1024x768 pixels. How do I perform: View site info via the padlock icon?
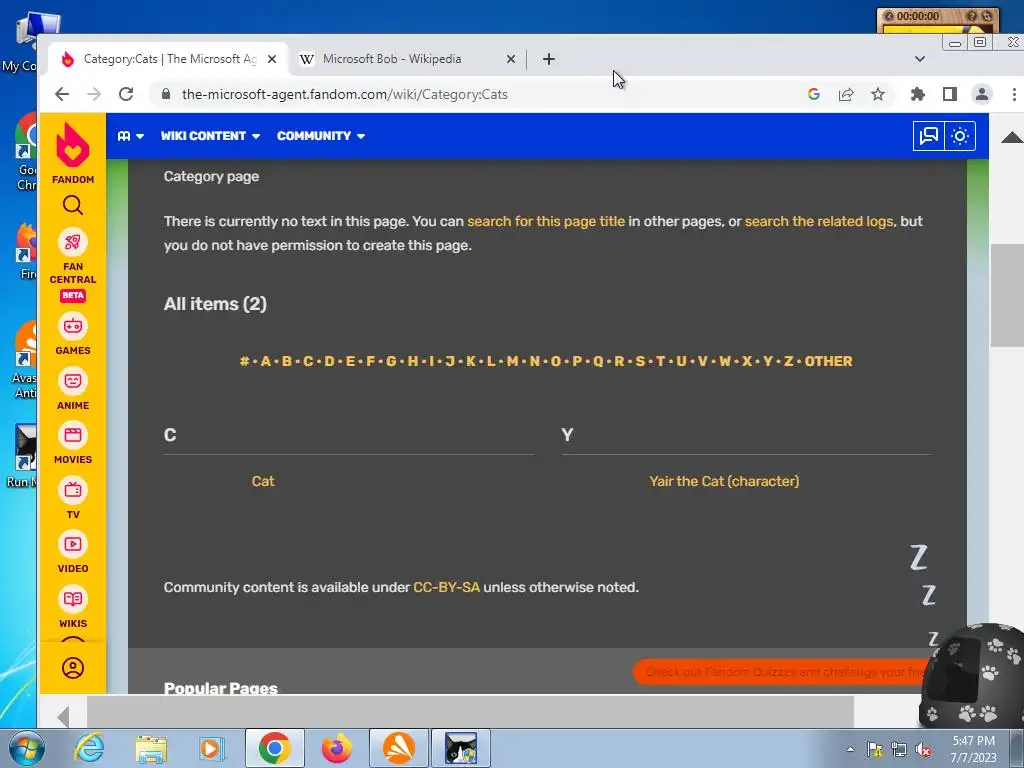166,94
